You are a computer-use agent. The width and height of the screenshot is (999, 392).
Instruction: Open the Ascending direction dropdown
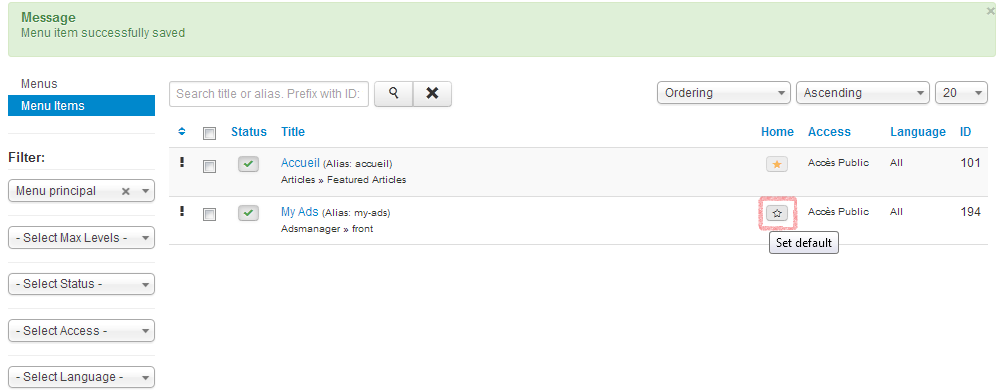tap(863, 93)
